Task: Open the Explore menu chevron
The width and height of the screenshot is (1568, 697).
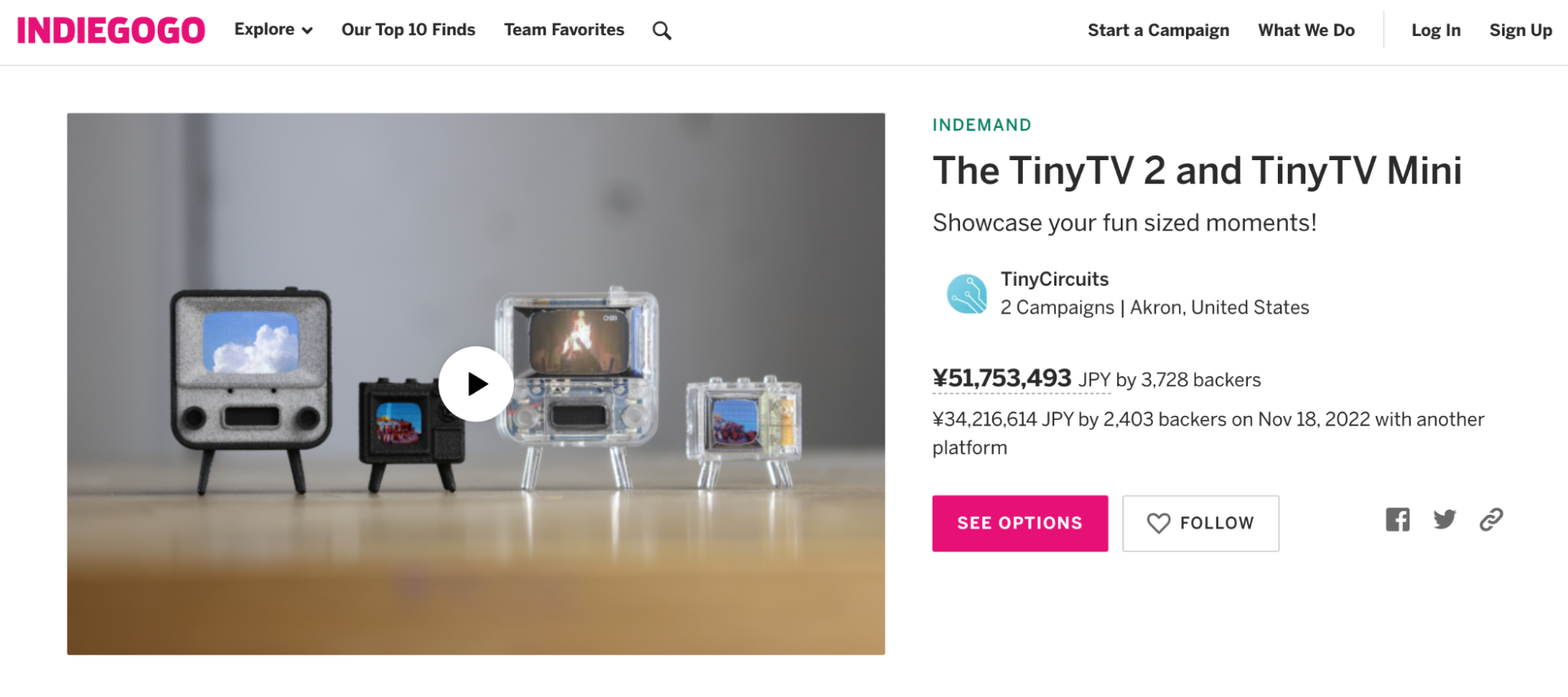Action: point(307,30)
